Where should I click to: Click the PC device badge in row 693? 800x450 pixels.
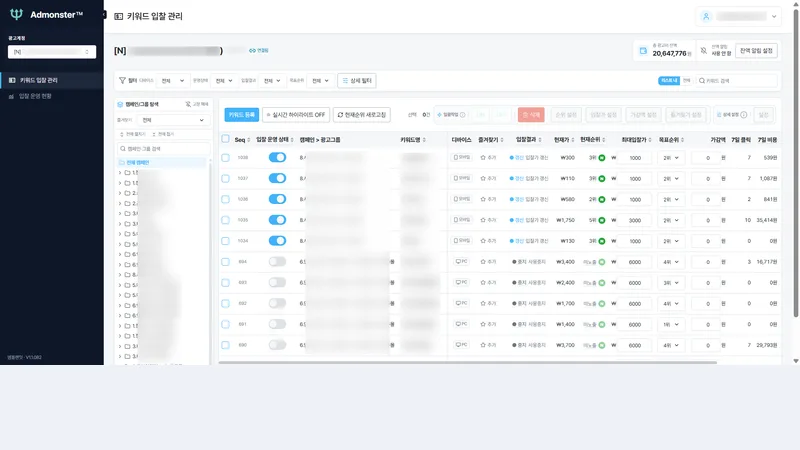(x=461, y=282)
